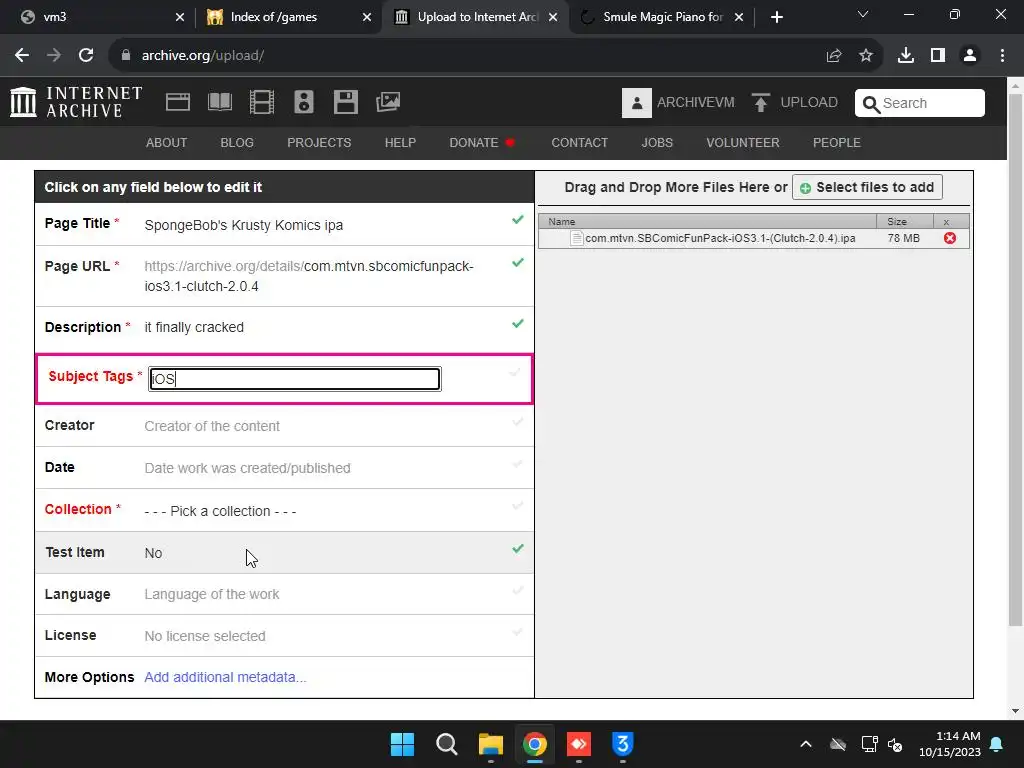The width and height of the screenshot is (1024, 768).
Task: Open taskbar Search icon
Action: [x=447, y=744]
